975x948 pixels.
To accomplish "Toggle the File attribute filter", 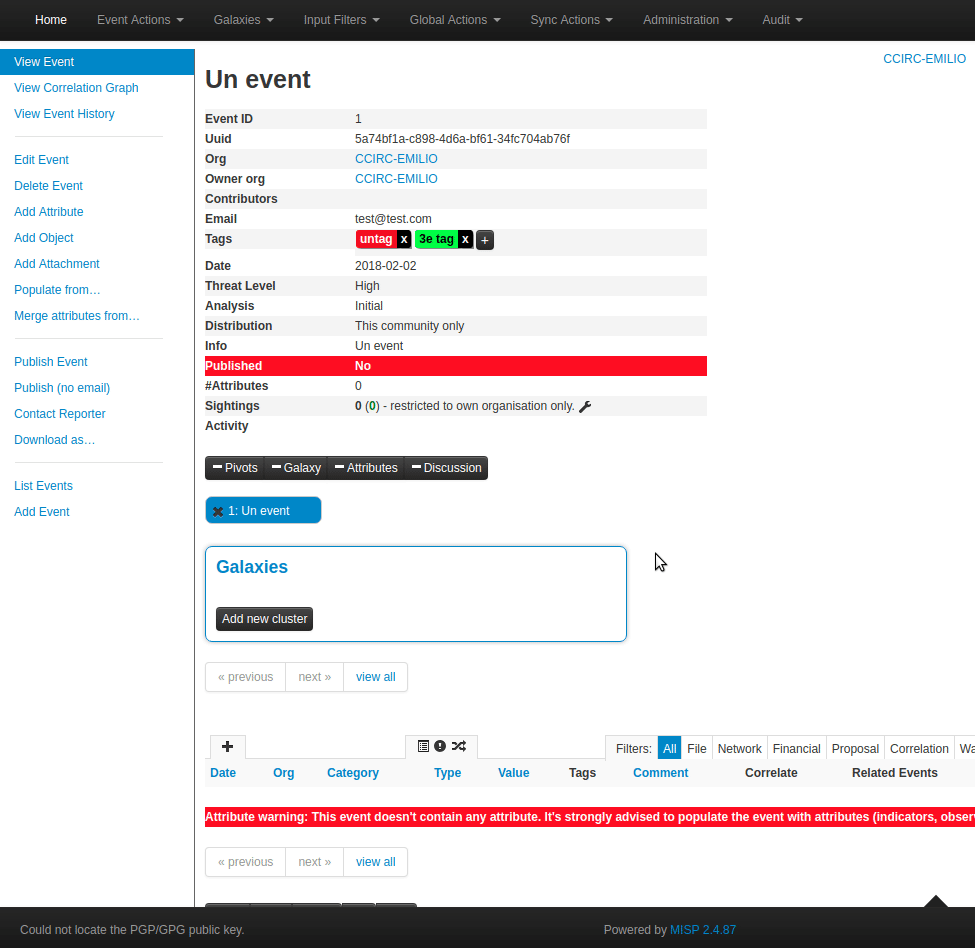I will click(x=697, y=747).
